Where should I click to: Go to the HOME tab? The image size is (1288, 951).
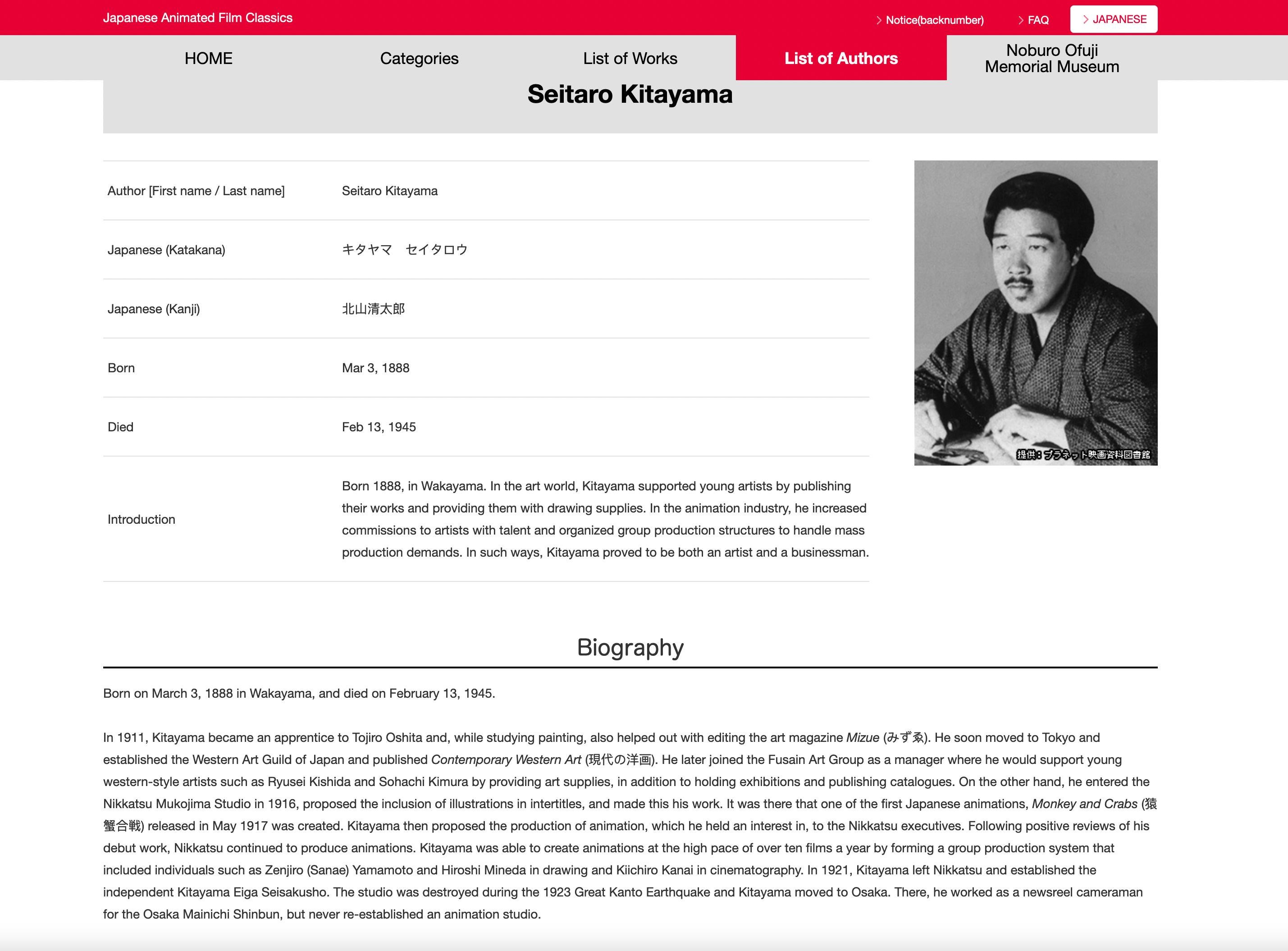click(x=208, y=58)
